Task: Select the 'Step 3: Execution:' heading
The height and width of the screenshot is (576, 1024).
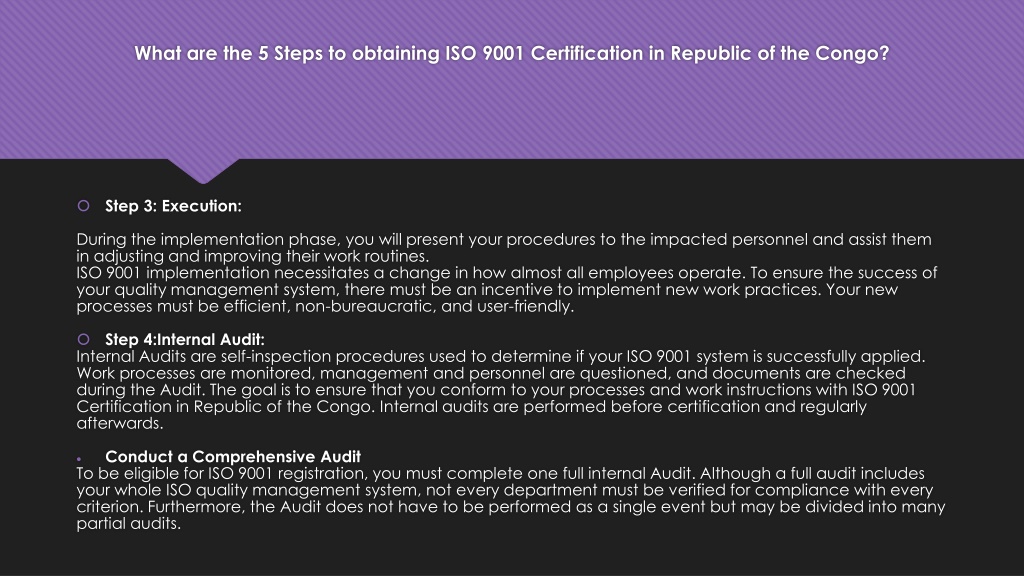Action: (x=173, y=206)
